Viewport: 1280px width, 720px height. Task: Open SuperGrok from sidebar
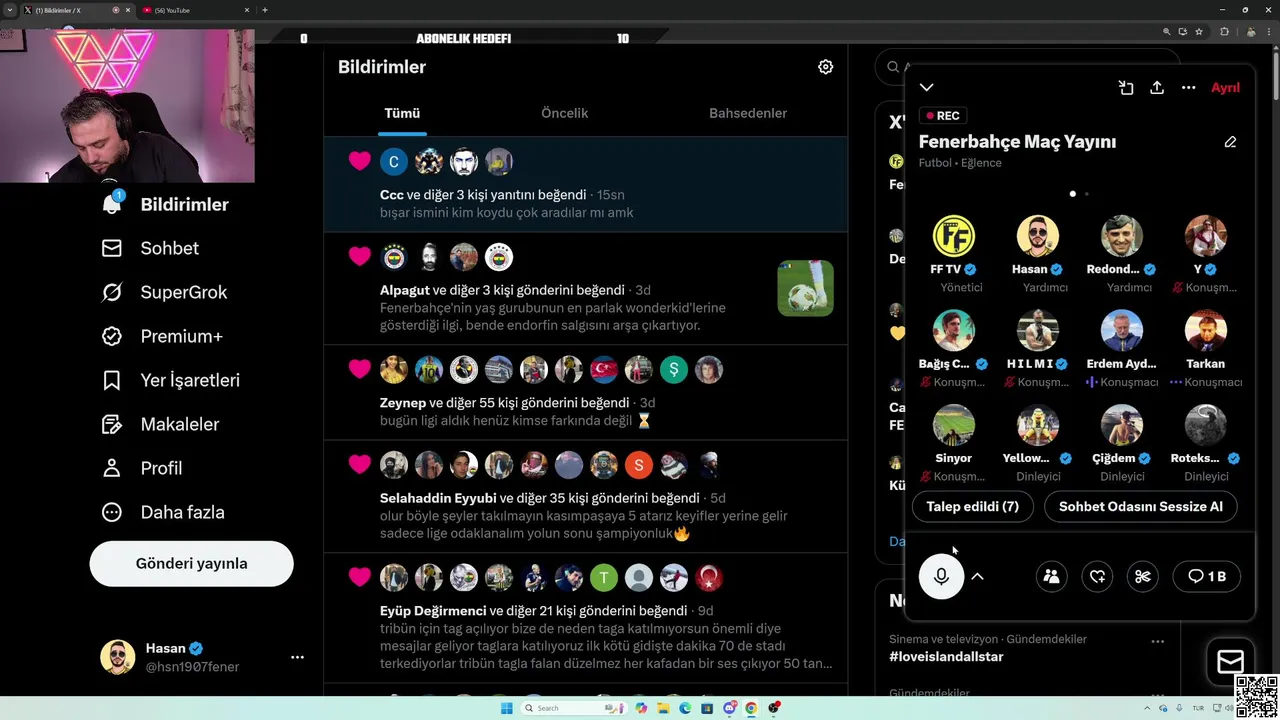[164, 292]
